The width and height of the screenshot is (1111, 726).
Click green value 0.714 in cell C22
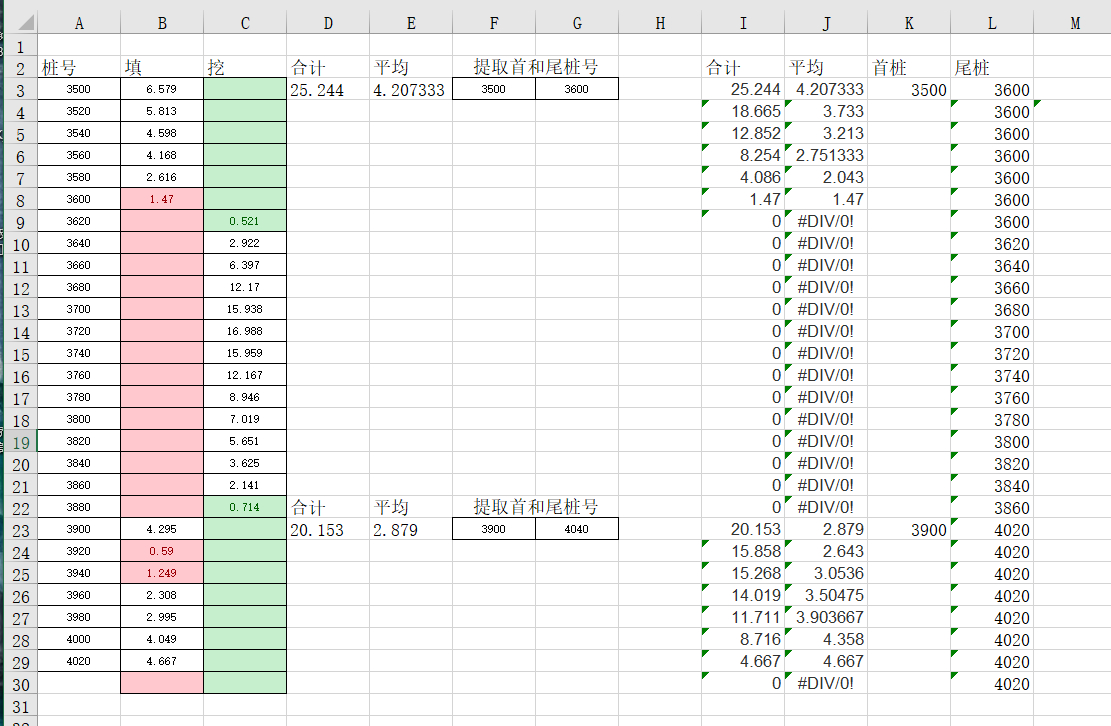click(244, 507)
